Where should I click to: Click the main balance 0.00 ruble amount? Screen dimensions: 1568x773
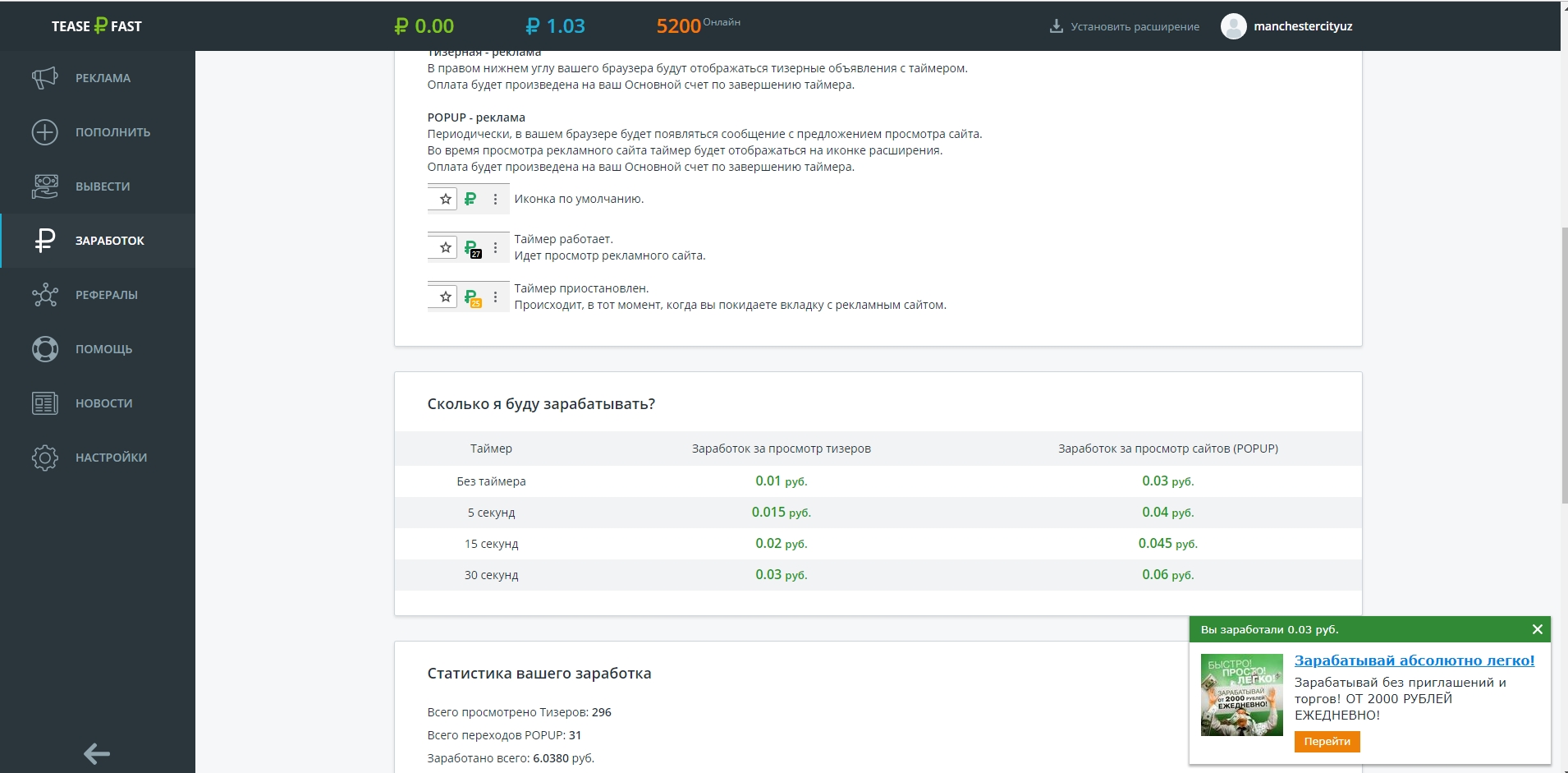(x=424, y=26)
